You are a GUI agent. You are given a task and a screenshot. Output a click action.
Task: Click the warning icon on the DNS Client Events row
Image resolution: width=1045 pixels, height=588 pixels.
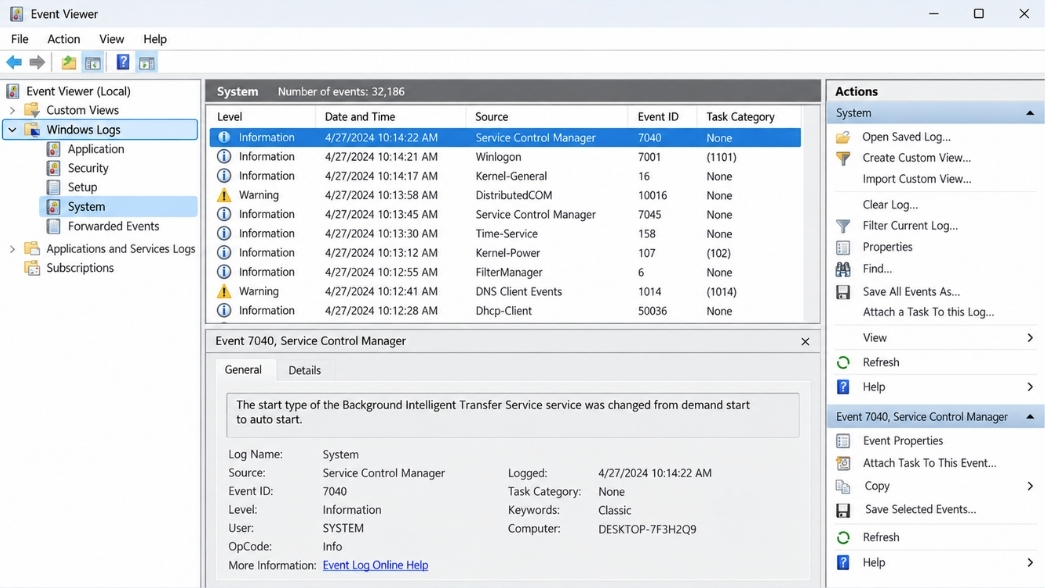tap(225, 291)
